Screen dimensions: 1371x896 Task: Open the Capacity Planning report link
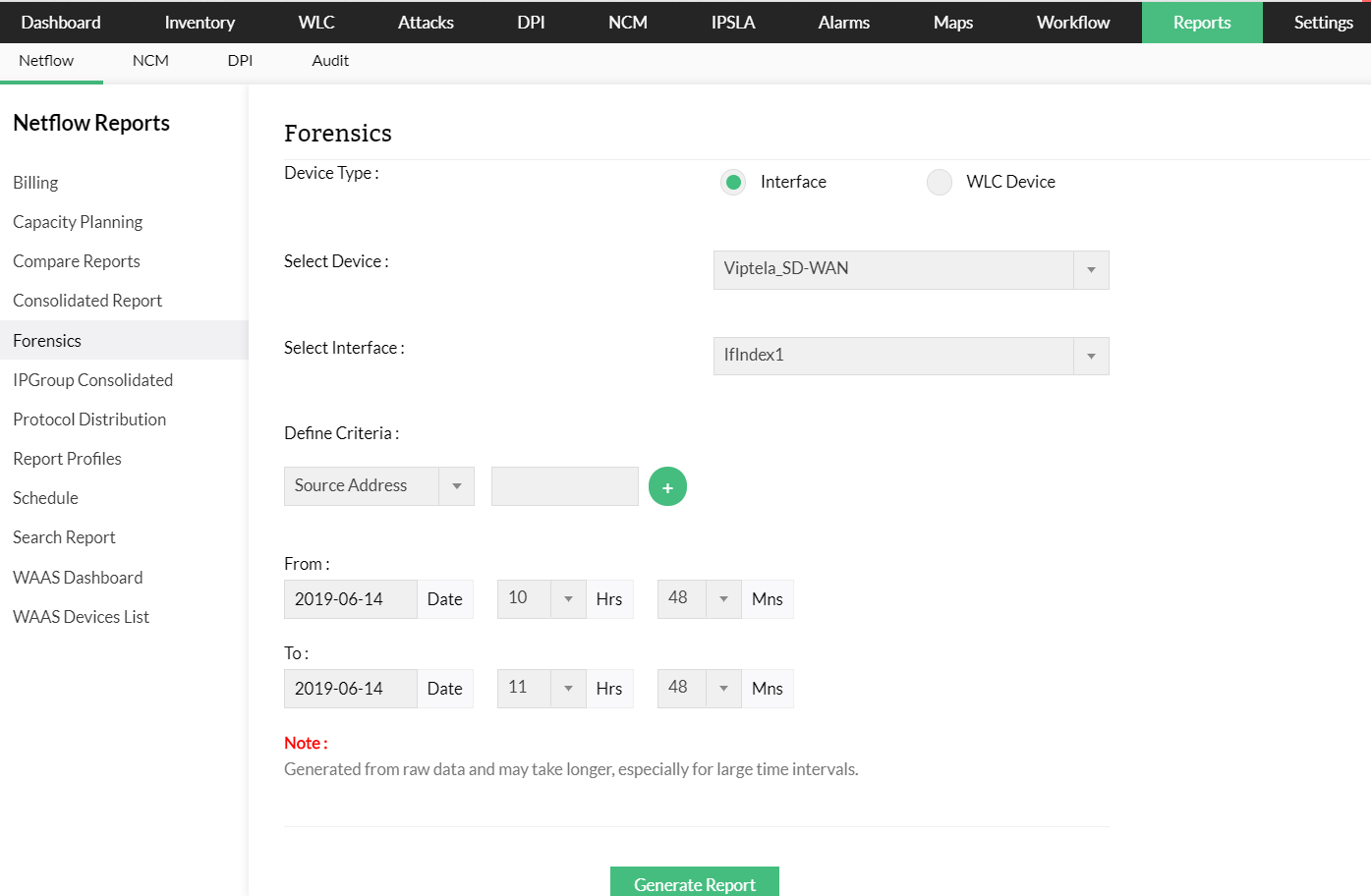tap(78, 222)
